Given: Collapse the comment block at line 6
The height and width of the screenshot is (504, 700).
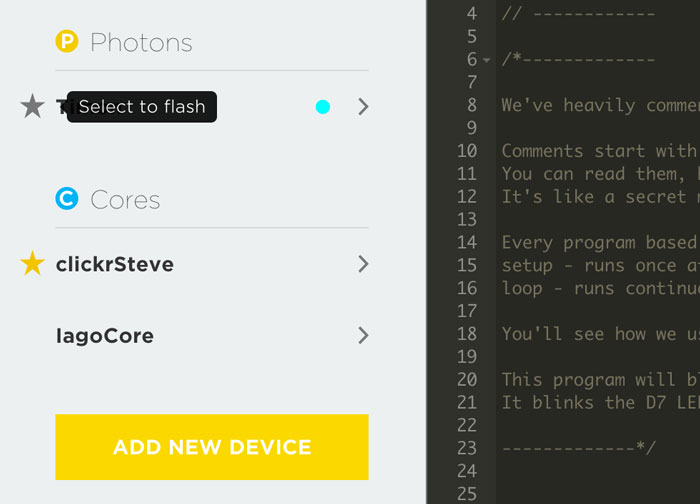Looking at the screenshot, I should click(x=486, y=60).
